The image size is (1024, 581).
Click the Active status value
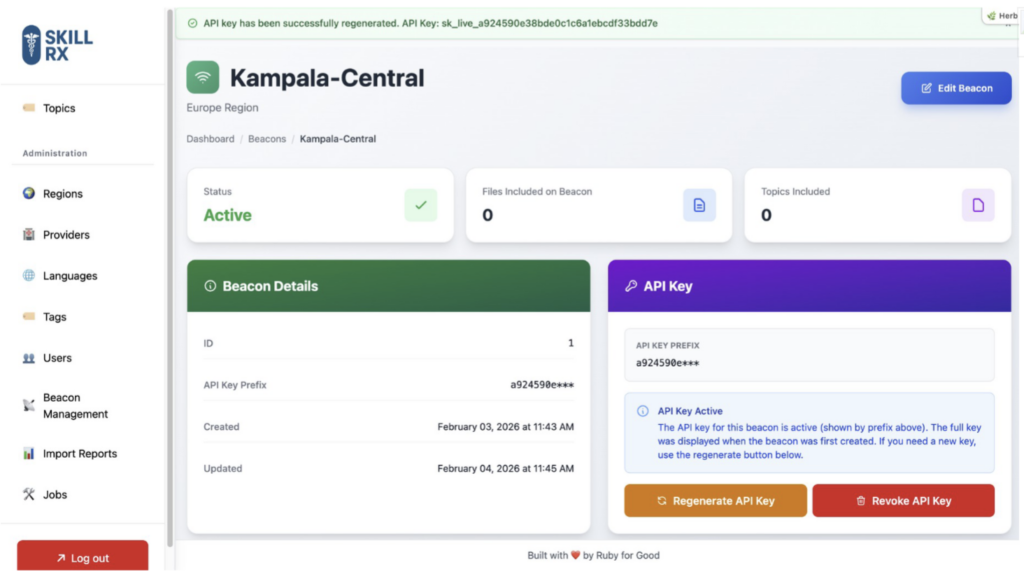[227, 215]
